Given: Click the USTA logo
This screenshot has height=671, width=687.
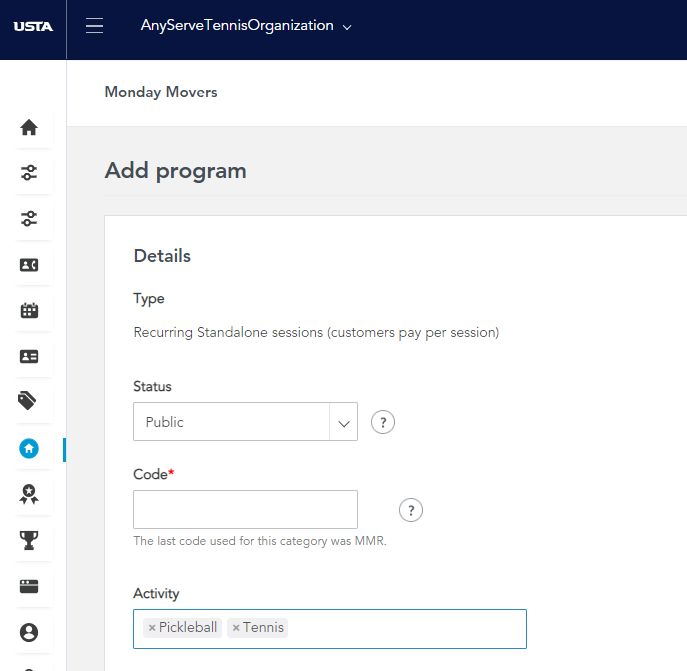Looking at the screenshot, I should click(33, 26).
